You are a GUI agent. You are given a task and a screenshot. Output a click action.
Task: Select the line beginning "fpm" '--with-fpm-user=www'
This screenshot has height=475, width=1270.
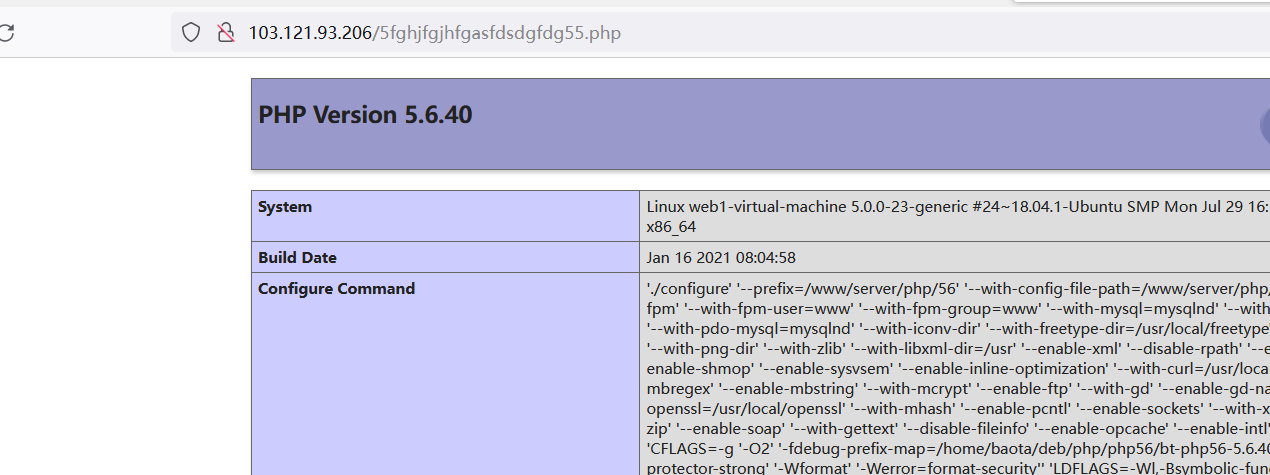click(x=958, y=308)
